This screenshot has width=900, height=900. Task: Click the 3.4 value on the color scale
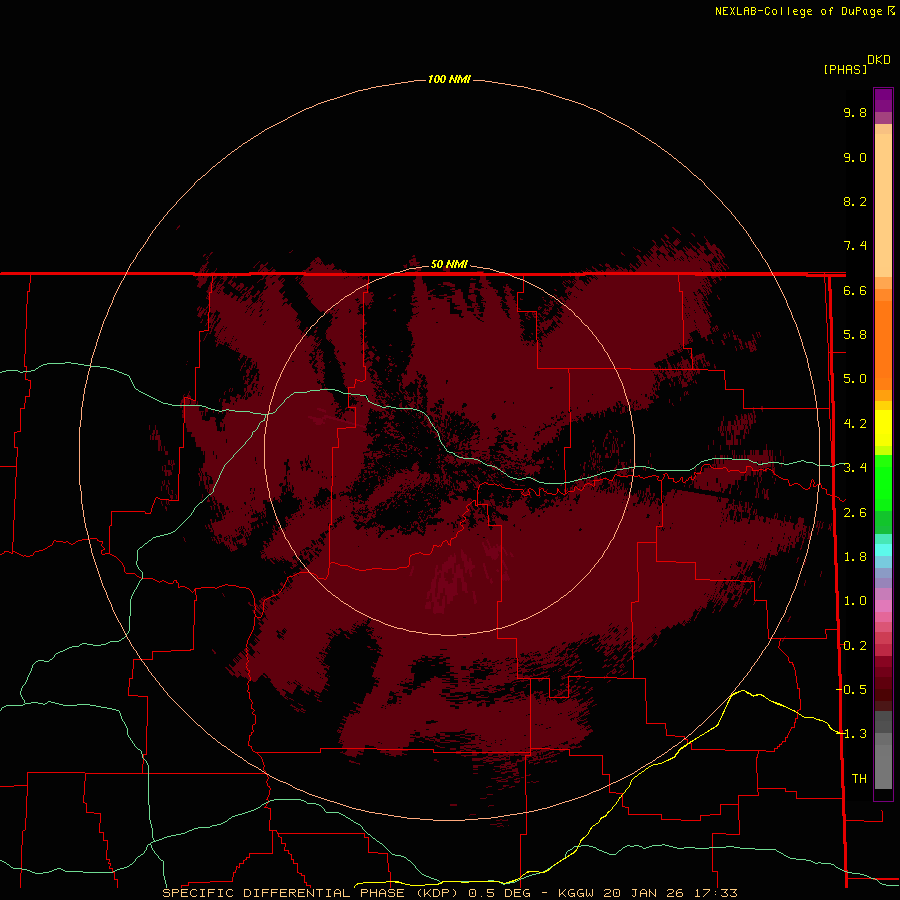[855, 468]
